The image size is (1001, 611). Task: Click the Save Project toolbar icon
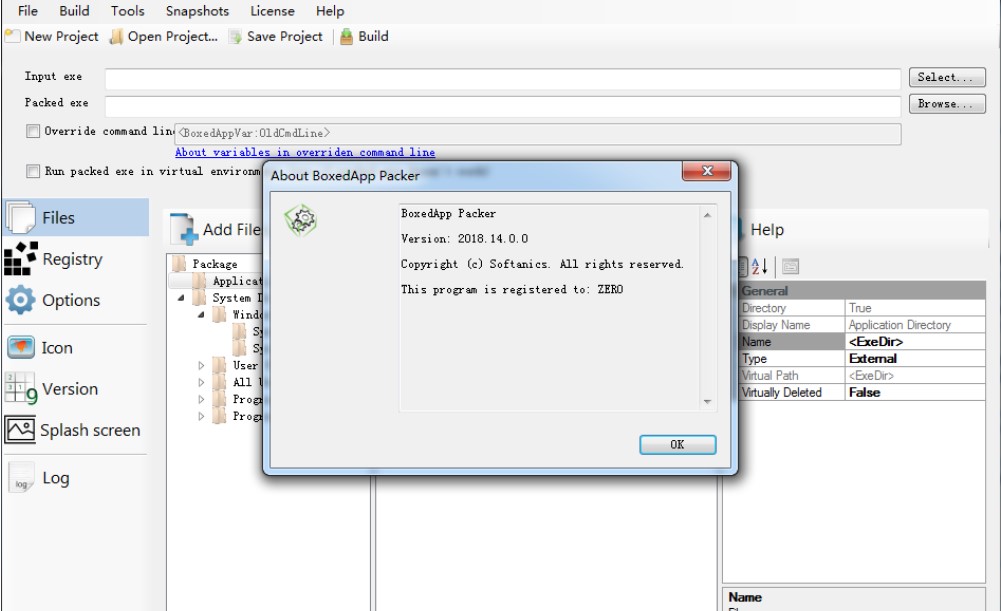(236, 37)
